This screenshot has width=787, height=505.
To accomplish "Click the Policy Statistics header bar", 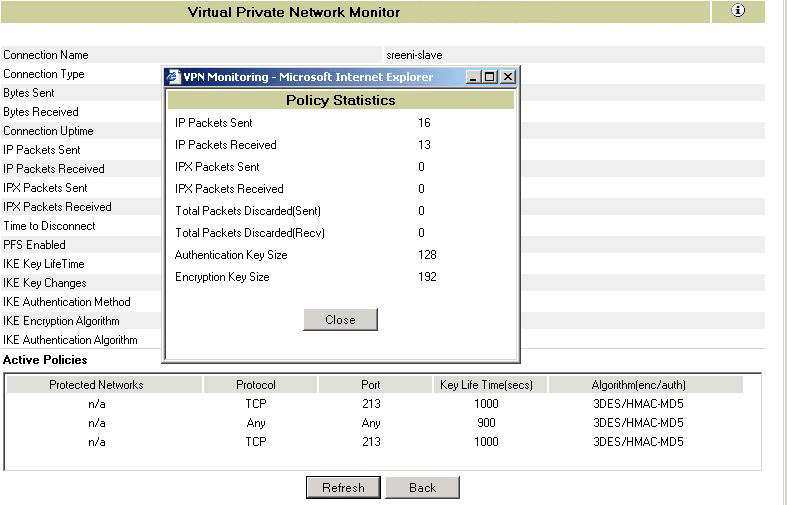I will click(x=340, y=100).
